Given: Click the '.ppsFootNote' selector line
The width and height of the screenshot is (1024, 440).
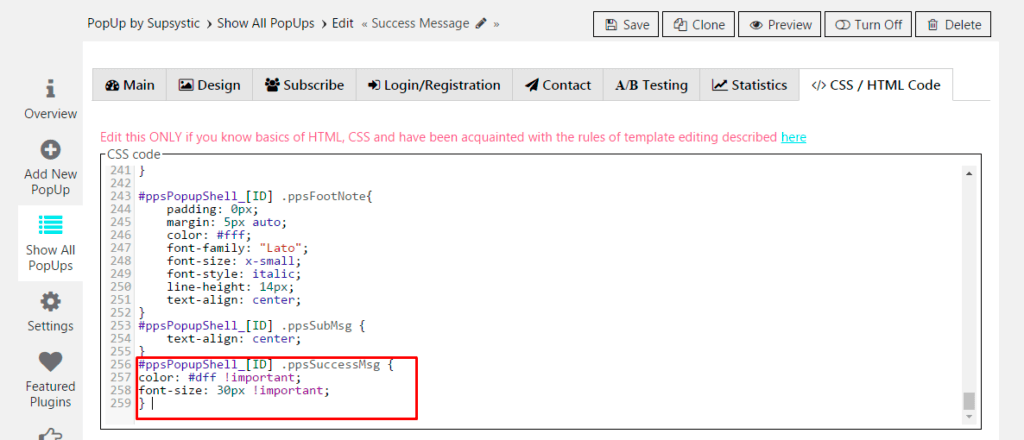Looking at the screenshot, I should coord(255,196).
